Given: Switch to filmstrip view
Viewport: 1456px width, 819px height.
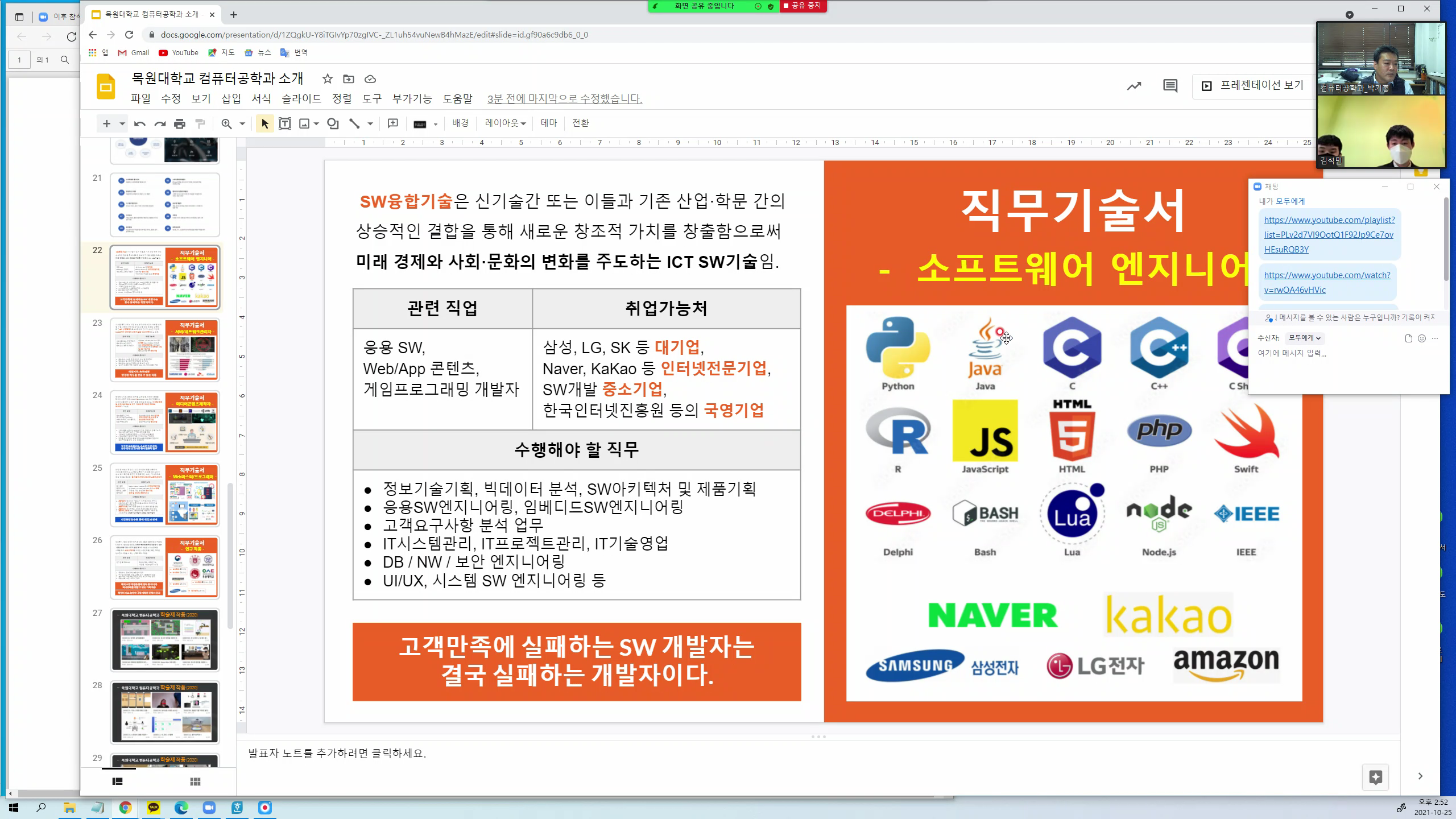Looking at the screenshot, I should point(118,781).
